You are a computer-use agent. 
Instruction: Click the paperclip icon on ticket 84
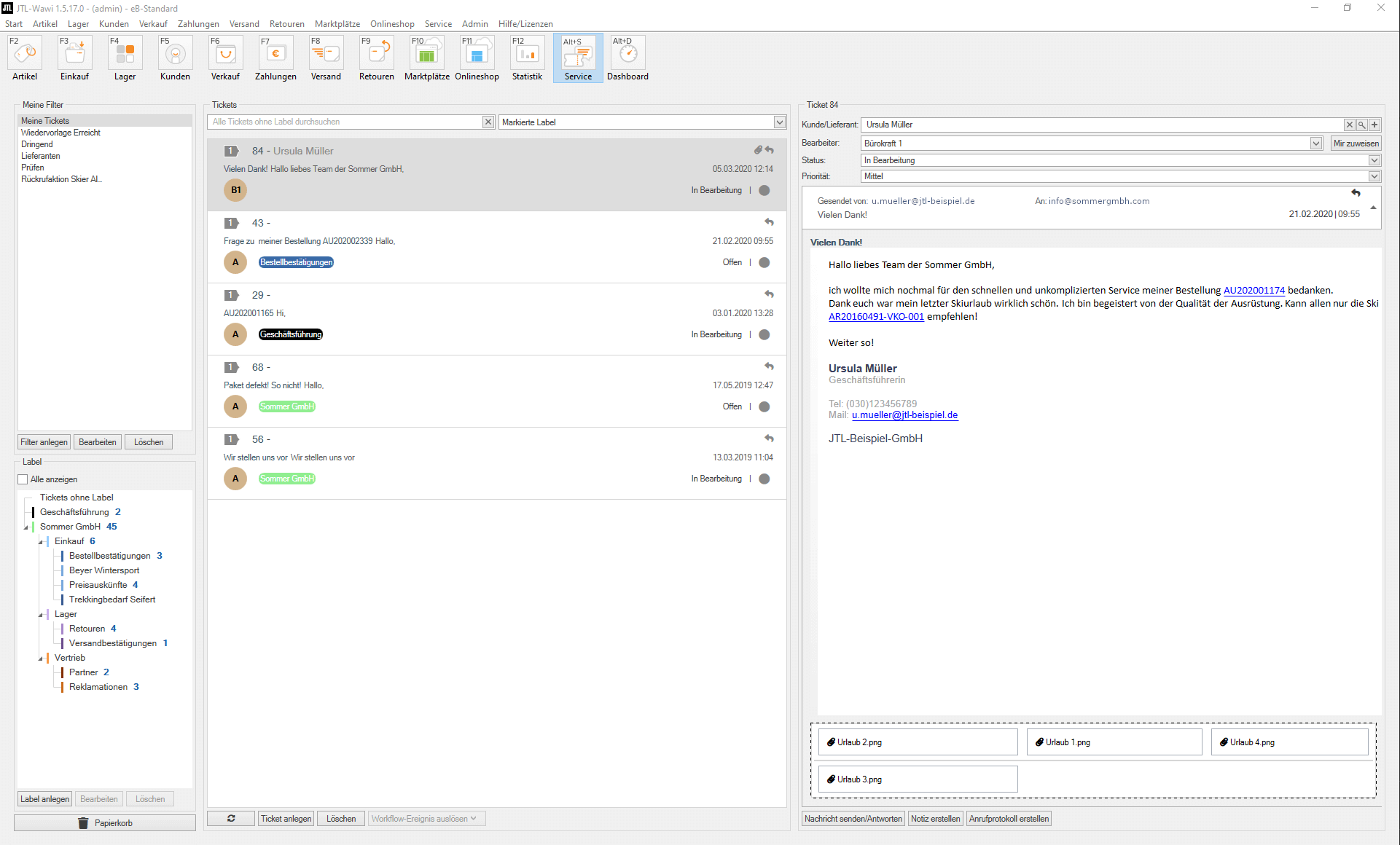click(x=757, y=150)
